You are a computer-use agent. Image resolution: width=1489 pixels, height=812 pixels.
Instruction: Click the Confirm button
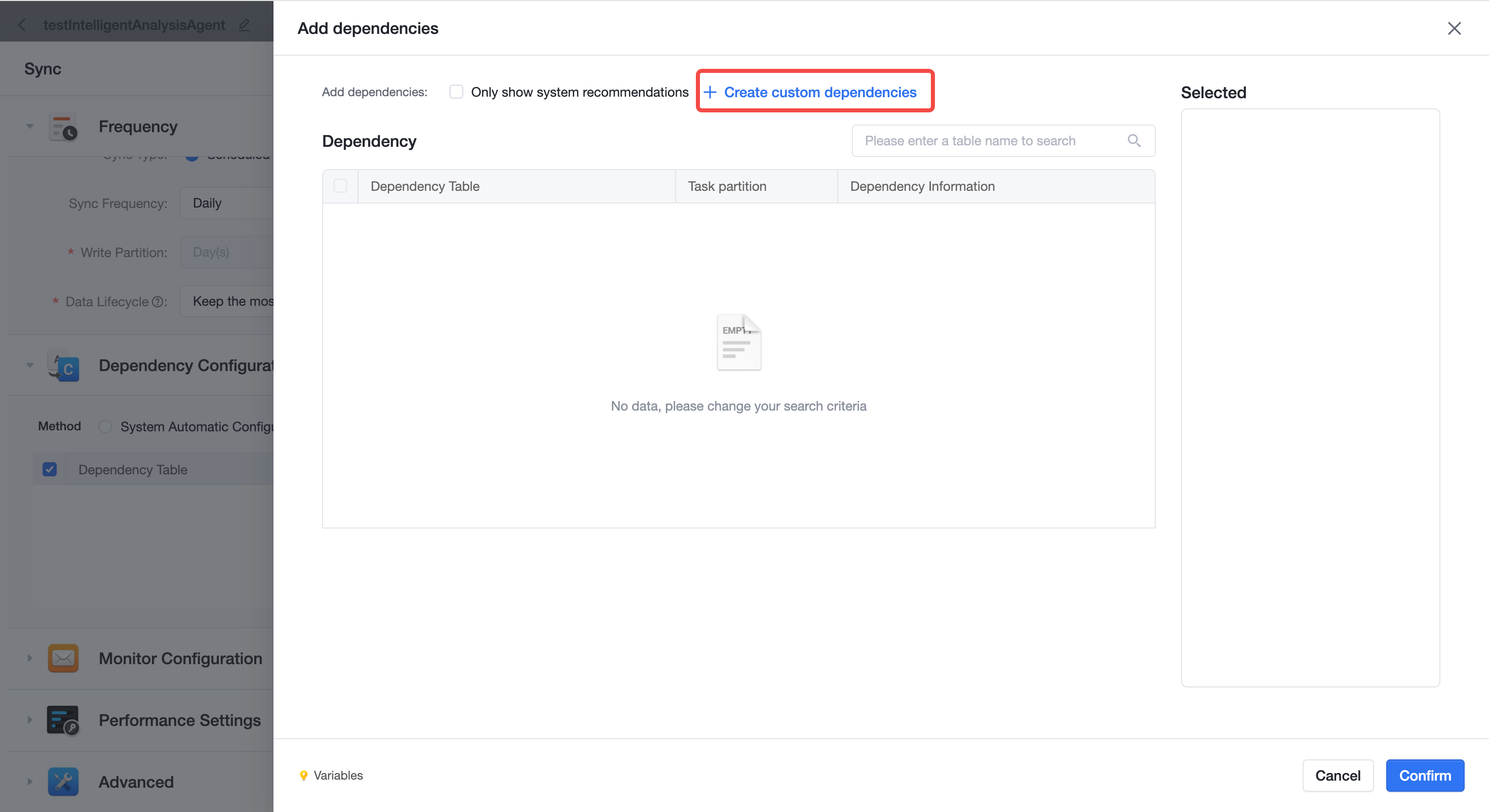point(1425,776)
